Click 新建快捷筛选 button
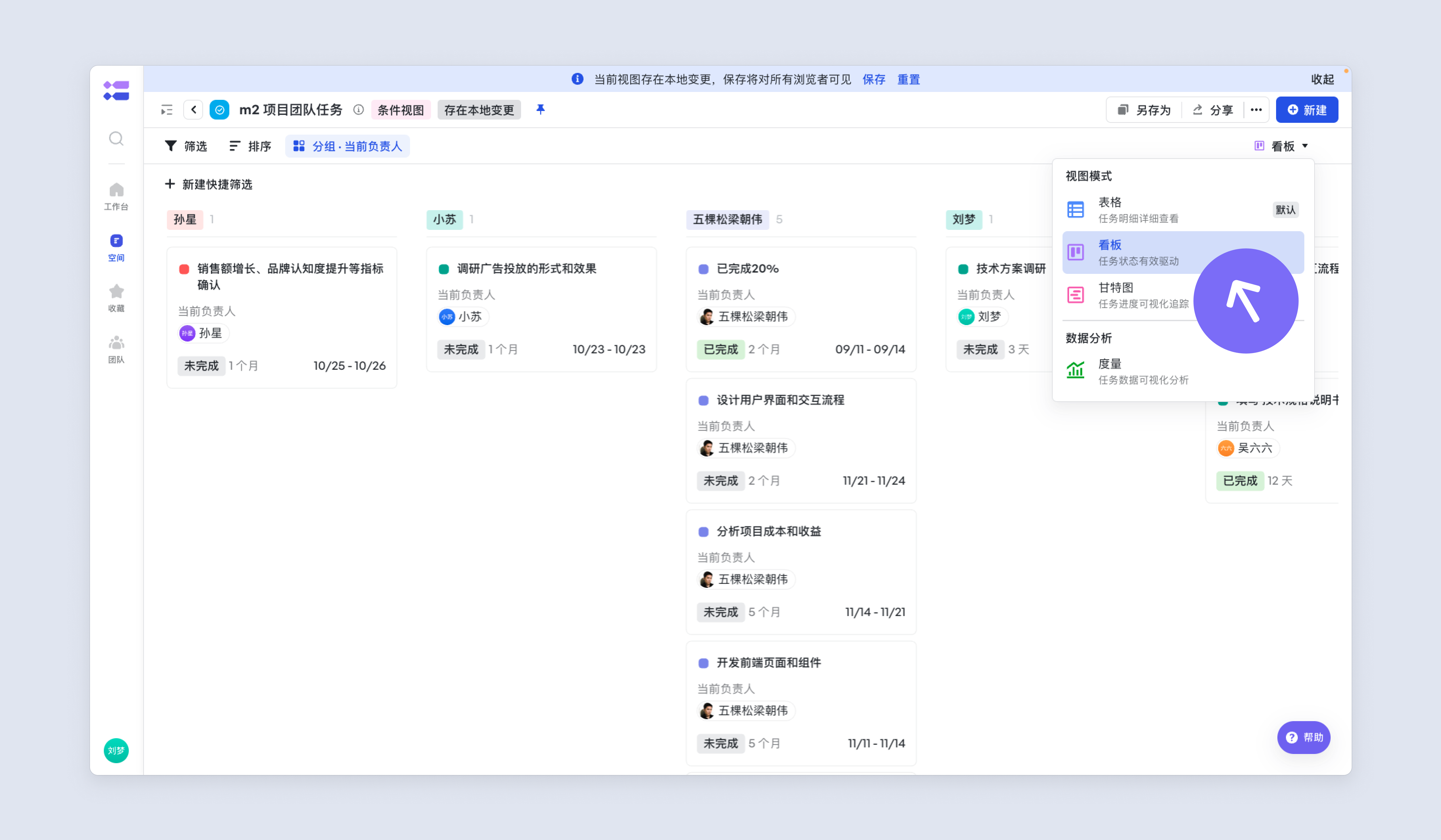Viewport: 1441px width, 840px height. point(209,184)
